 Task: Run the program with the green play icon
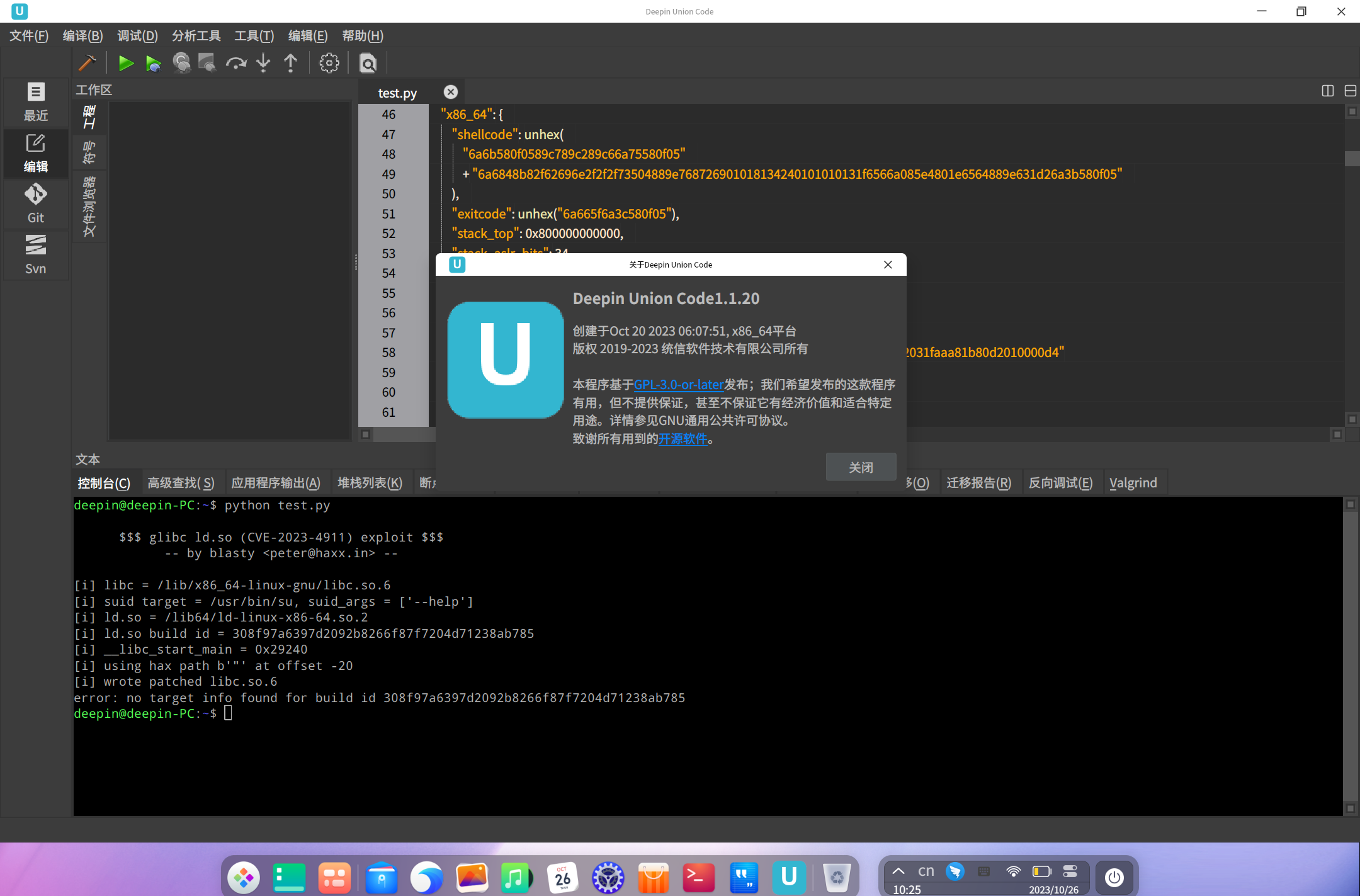click(125, 63)
